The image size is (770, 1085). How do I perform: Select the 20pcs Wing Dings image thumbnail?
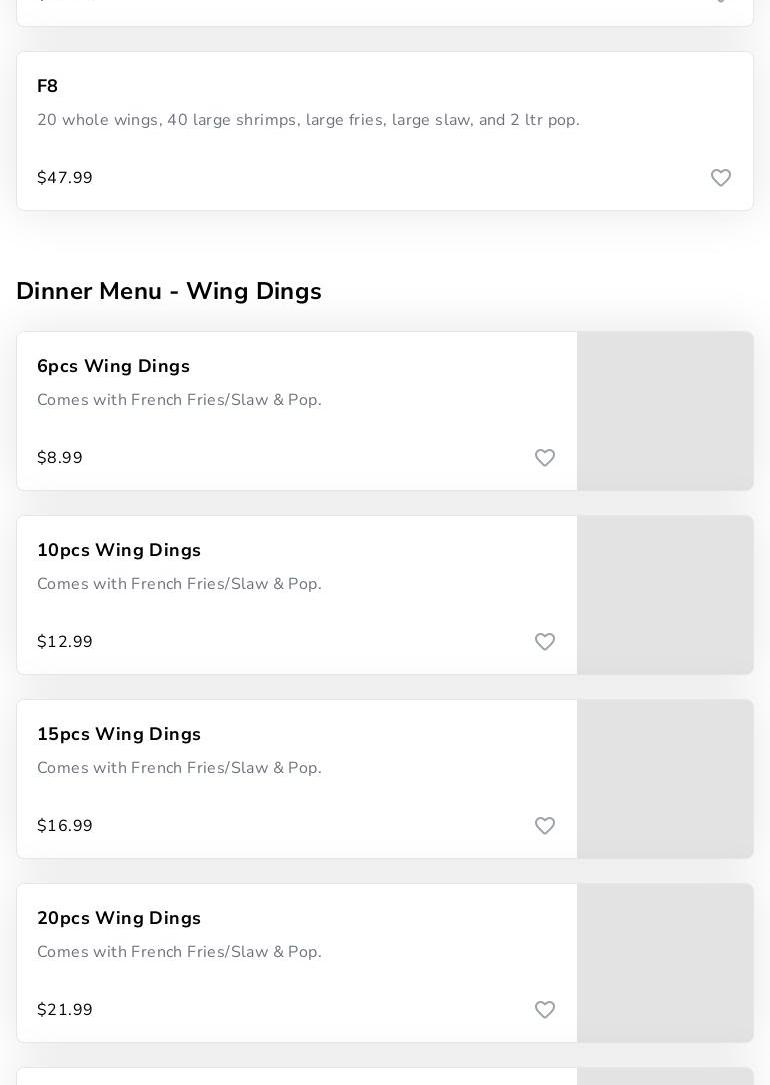(x=665, y=963)
